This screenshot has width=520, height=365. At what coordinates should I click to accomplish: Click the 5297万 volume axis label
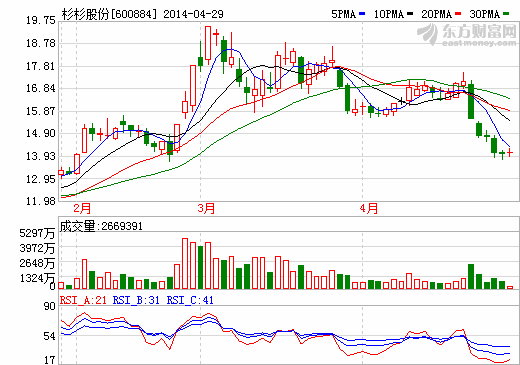37,233
